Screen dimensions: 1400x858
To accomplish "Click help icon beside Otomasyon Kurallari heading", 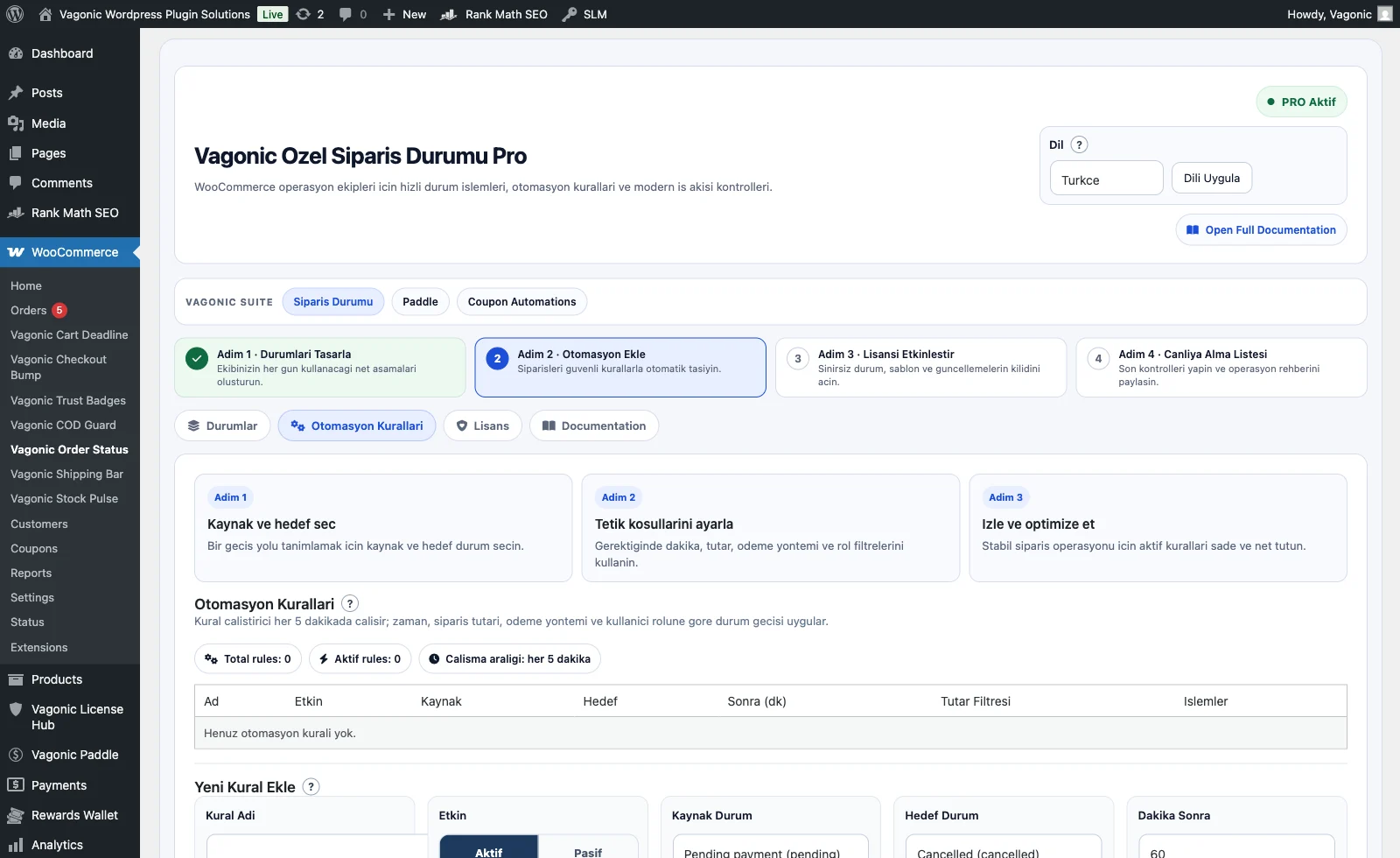I will [350, 603].
